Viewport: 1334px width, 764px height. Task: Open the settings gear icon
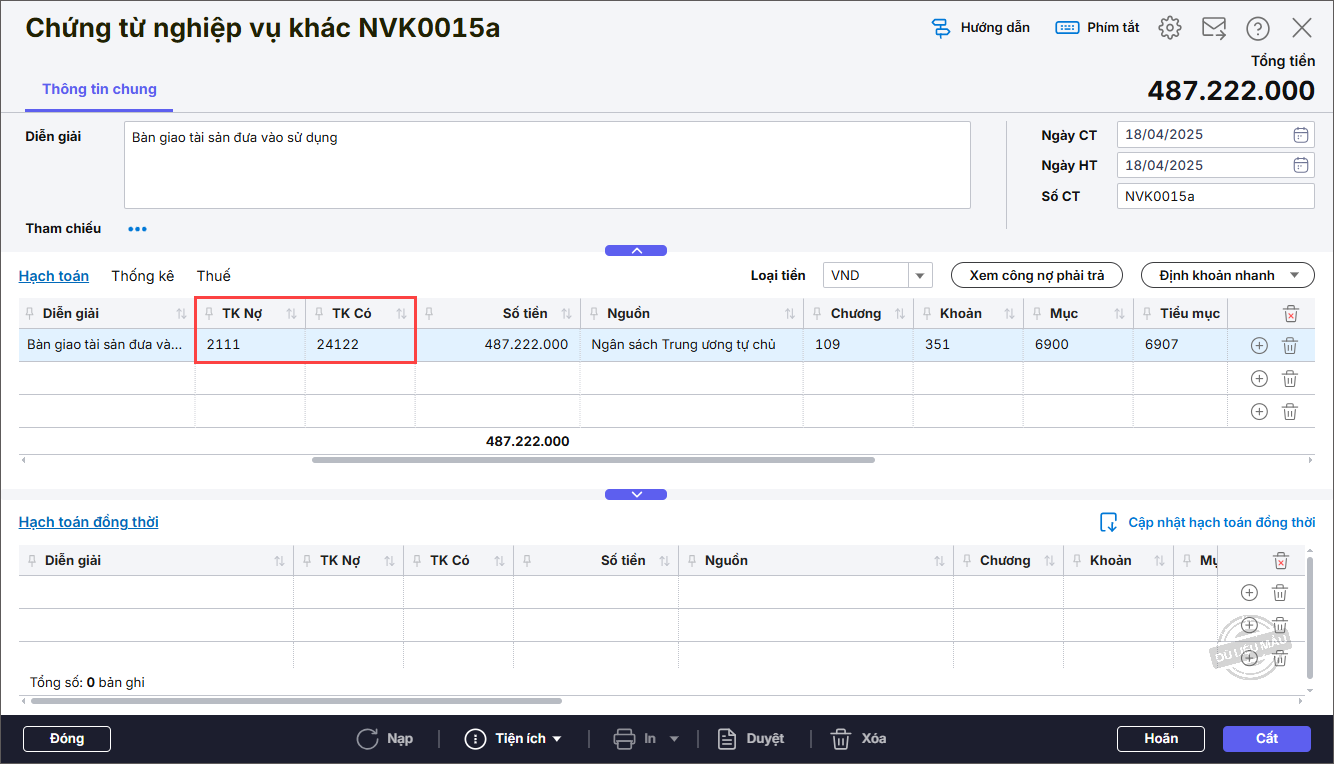1169,28
